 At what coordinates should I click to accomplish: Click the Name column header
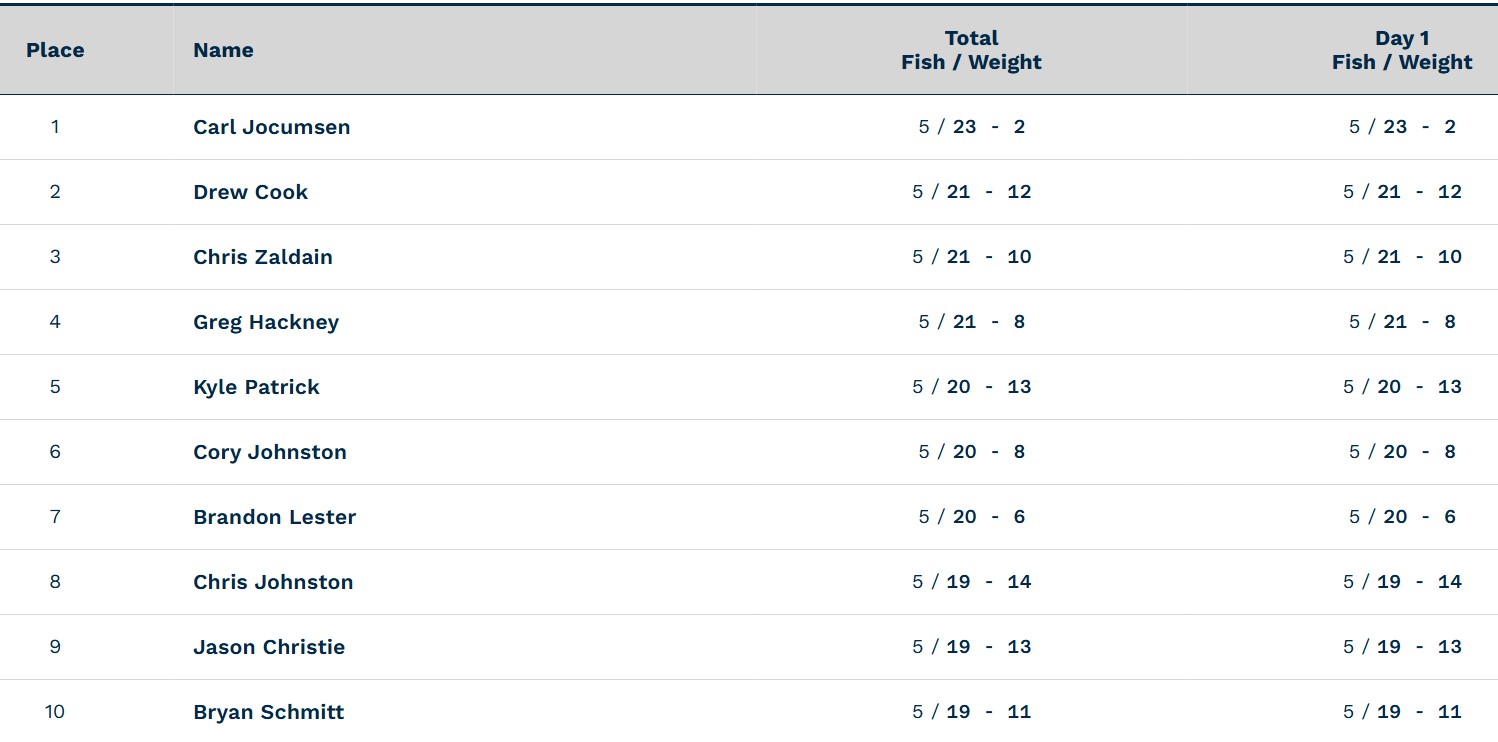point(223,50)
